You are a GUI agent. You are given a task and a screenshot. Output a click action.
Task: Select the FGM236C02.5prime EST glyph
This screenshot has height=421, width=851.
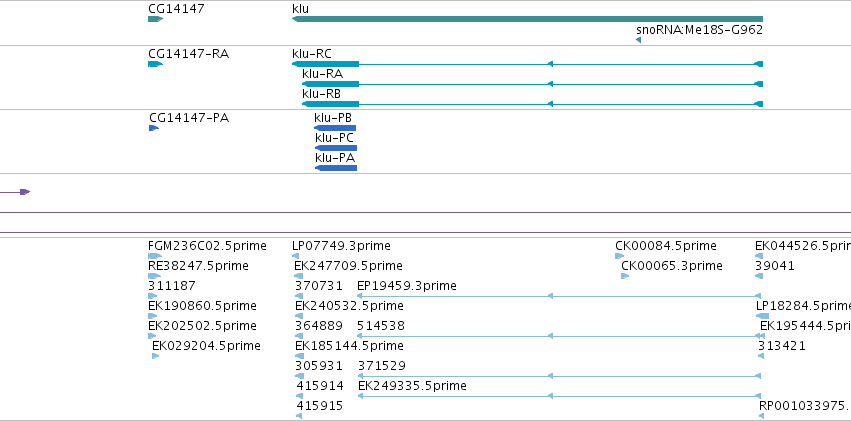pos(155,256)
